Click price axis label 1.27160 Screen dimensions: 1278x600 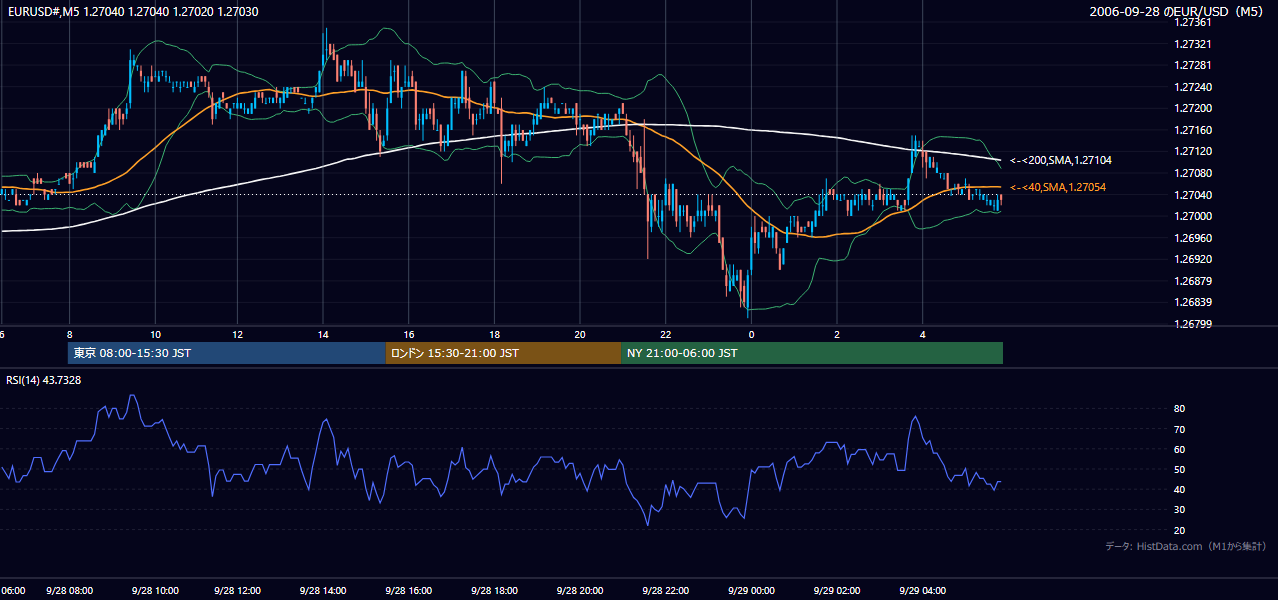pyautogui.click(x=1193, y=130)
